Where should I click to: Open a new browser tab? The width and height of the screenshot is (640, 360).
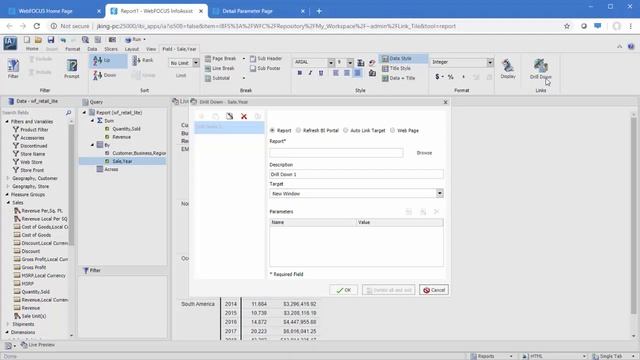[x=319, y=11]
